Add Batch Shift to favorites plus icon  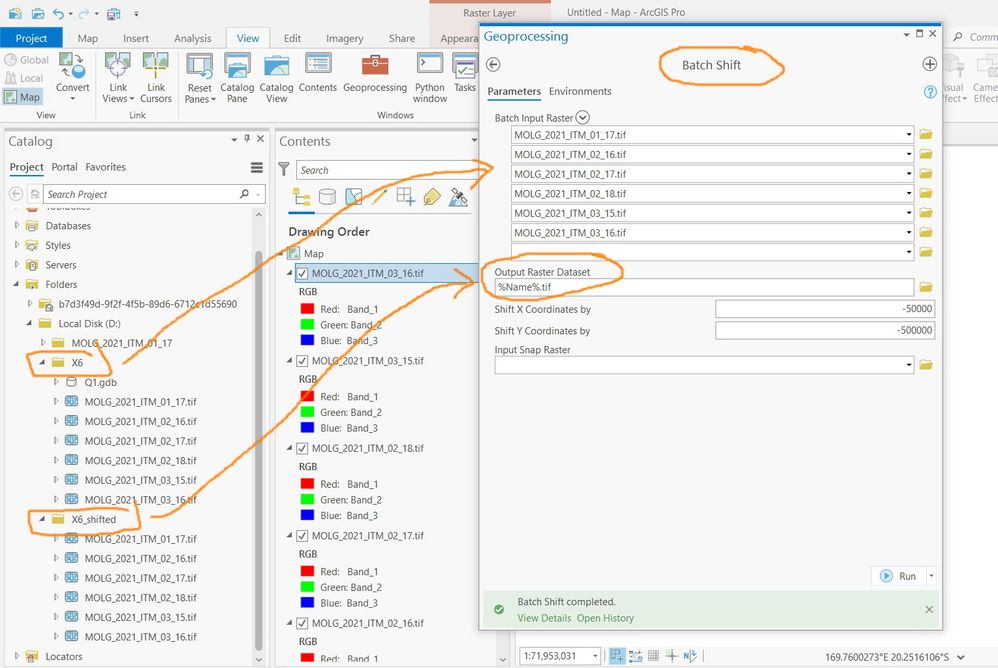(929, 64)
